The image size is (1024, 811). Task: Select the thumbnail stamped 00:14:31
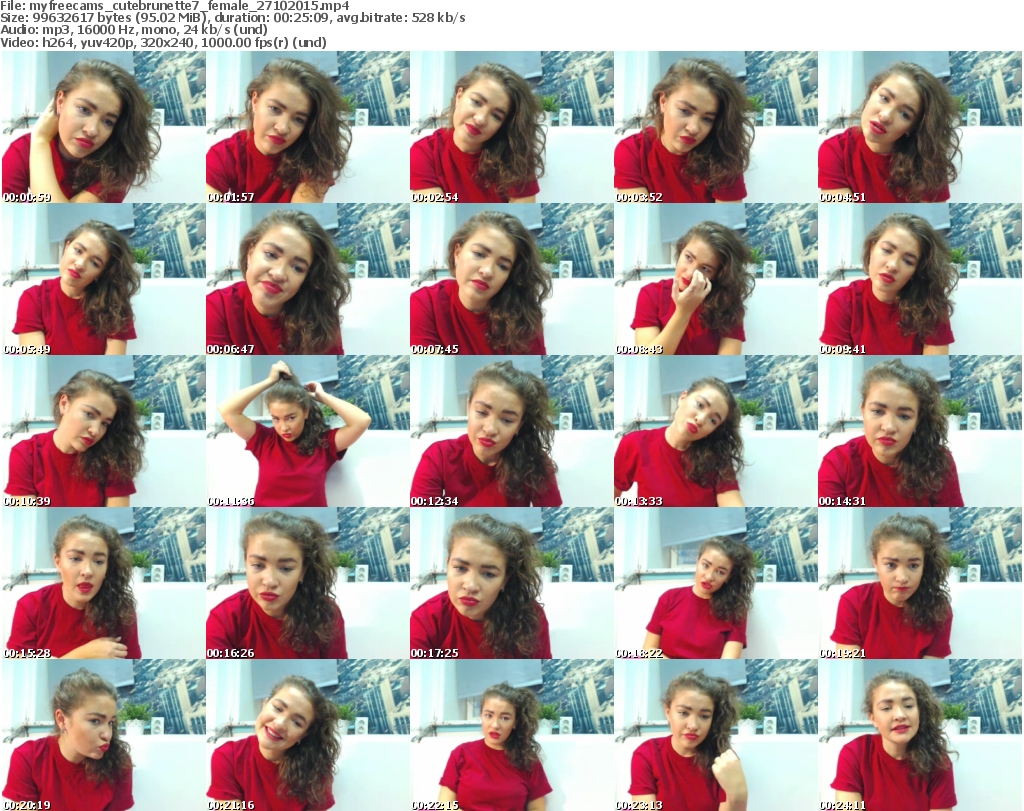[919, 431]
